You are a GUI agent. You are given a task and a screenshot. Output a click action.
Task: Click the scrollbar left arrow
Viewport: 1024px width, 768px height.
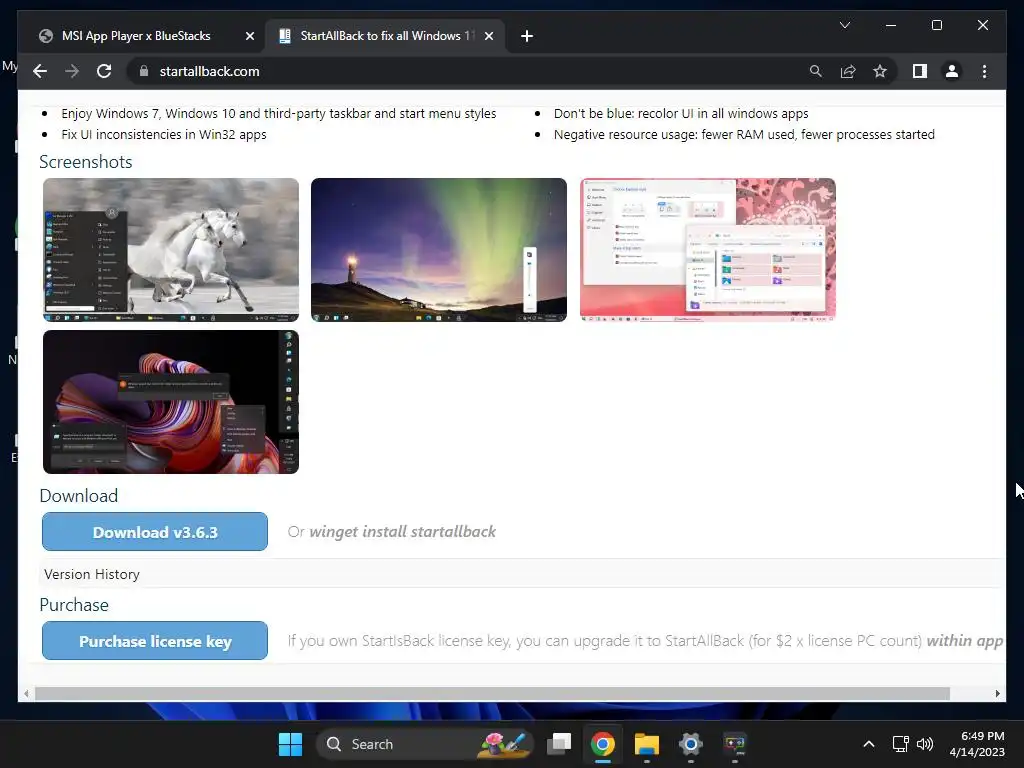pos(26,694)
